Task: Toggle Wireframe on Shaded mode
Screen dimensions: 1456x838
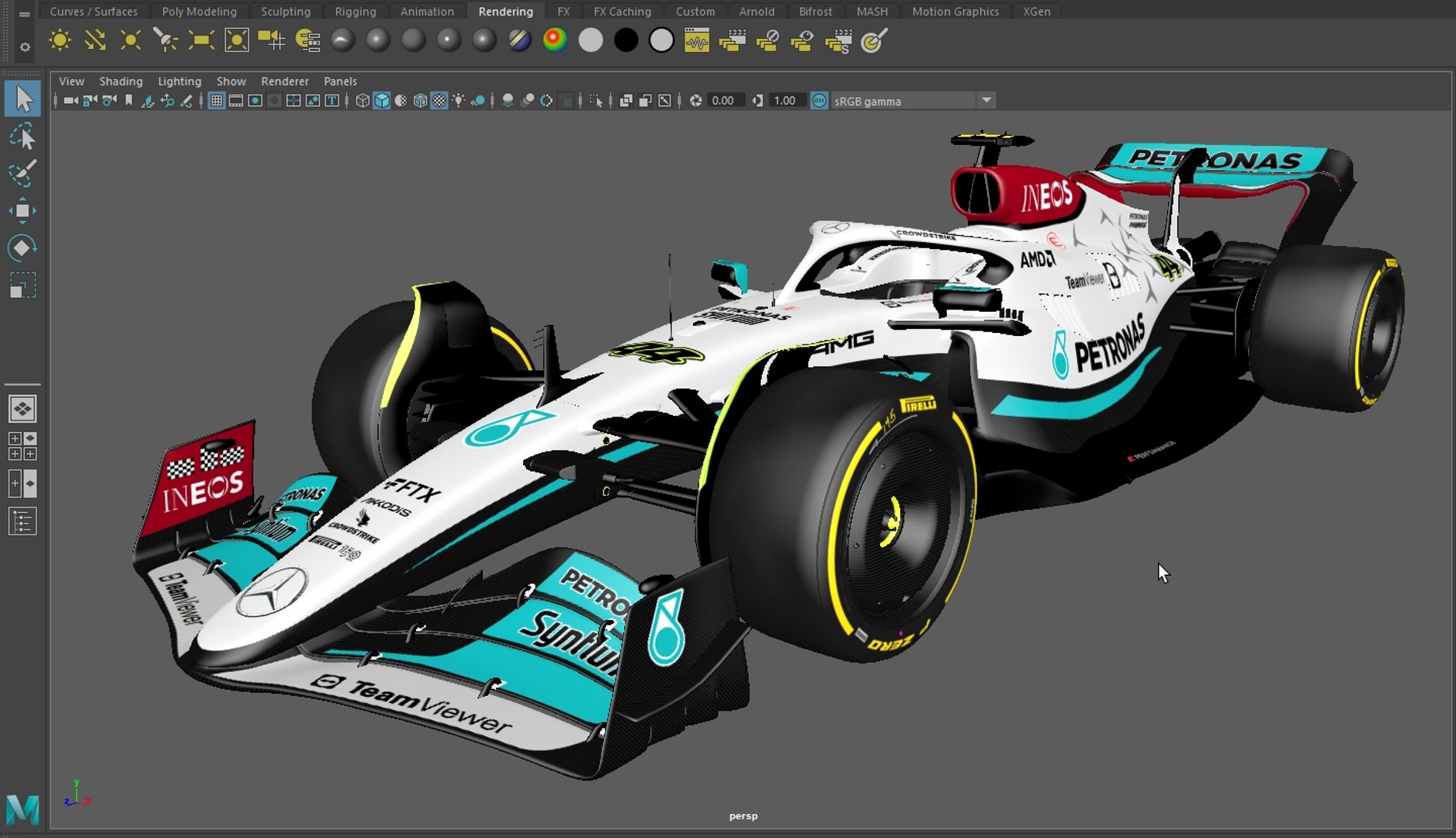Action: 420,101
